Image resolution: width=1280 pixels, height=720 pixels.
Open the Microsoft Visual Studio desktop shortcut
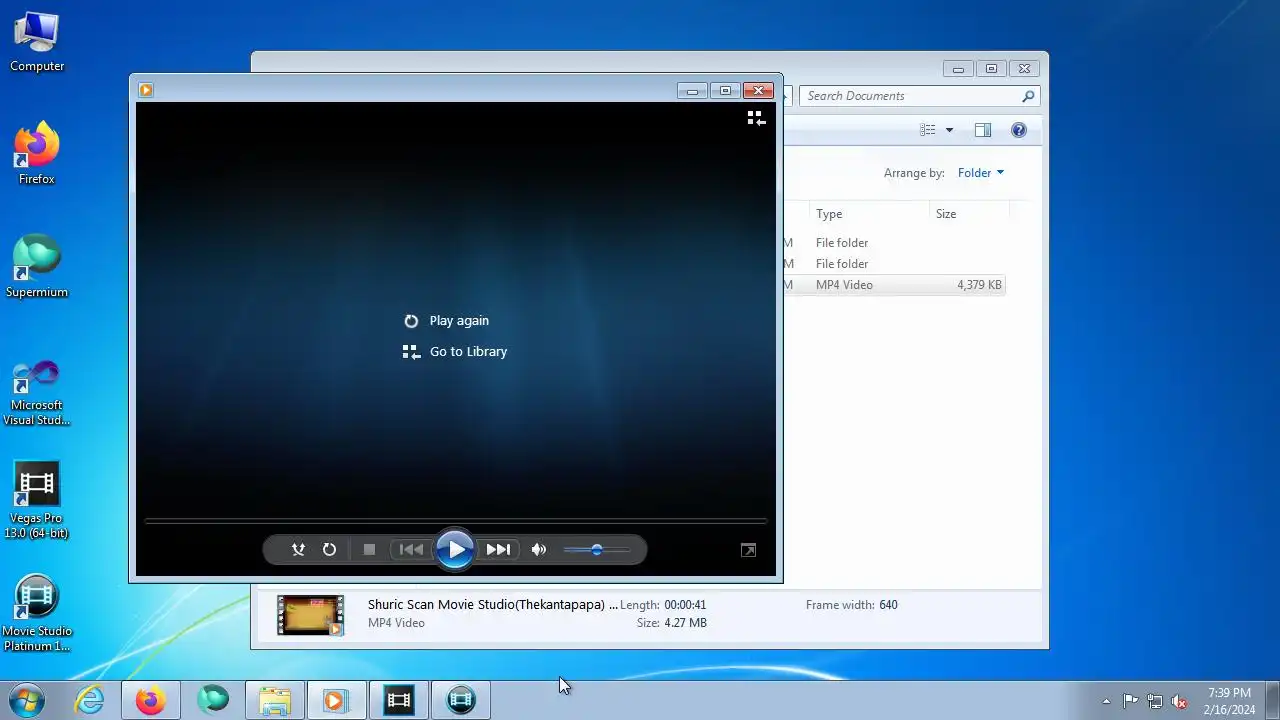(37, 393)
